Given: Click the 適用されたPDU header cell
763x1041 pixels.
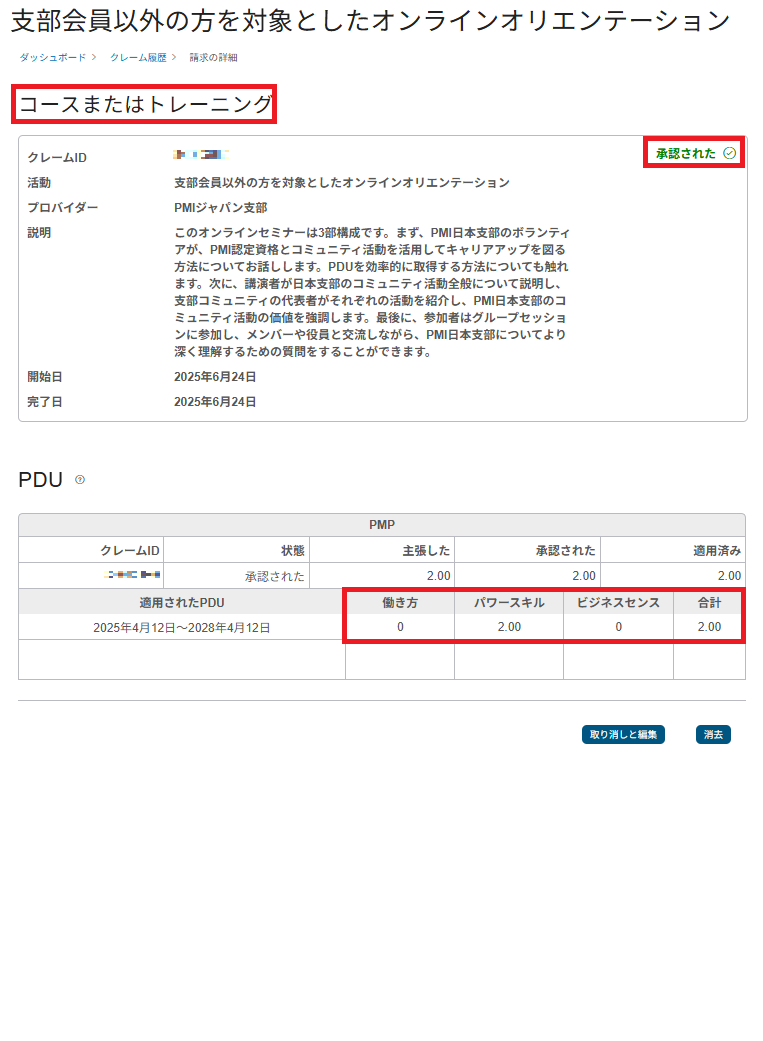Looking at the screenshot, I should pyautogui.click(x=181, y=602).
